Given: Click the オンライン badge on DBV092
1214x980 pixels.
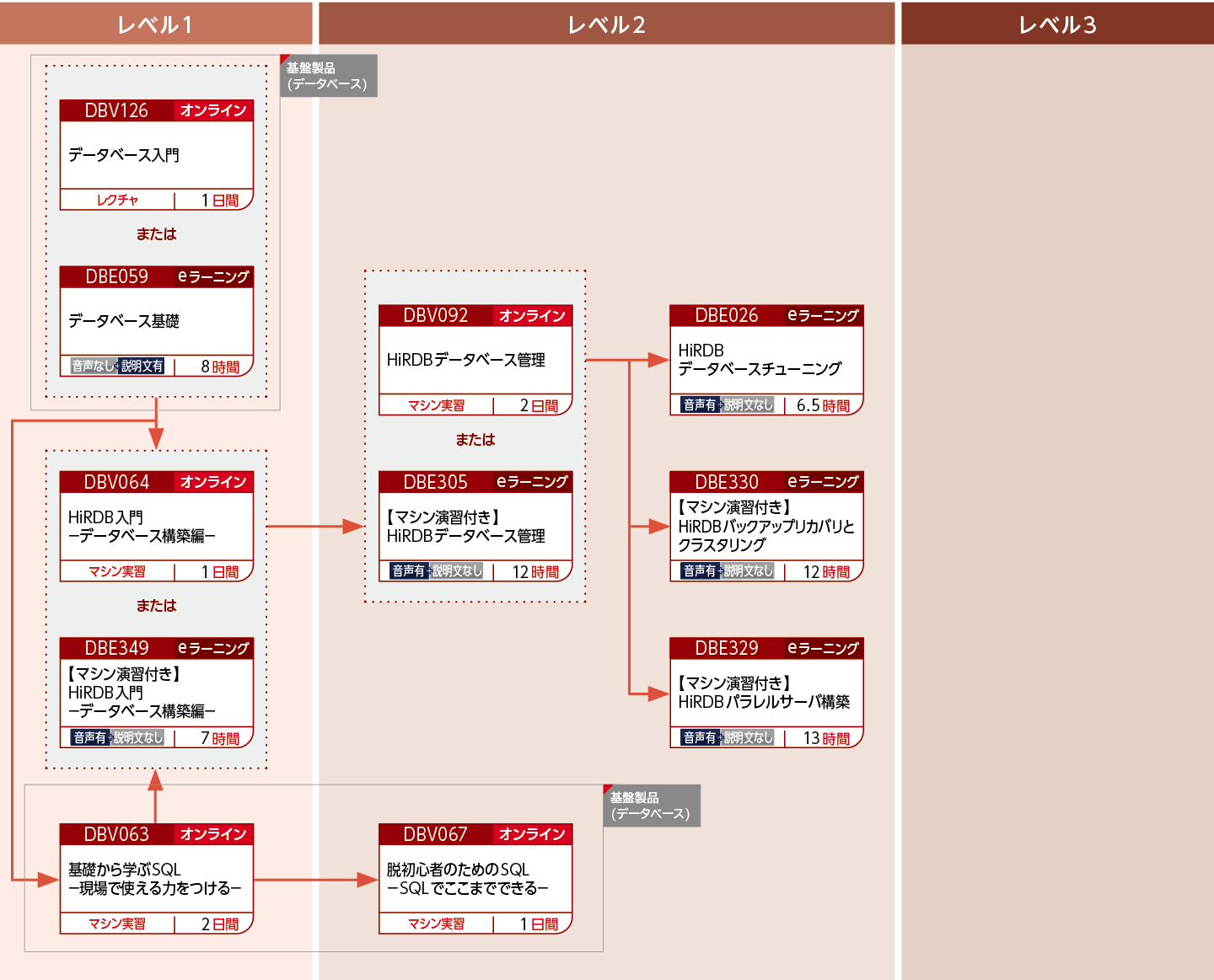Looking at the screenshot, I should [x=532, y=315].
